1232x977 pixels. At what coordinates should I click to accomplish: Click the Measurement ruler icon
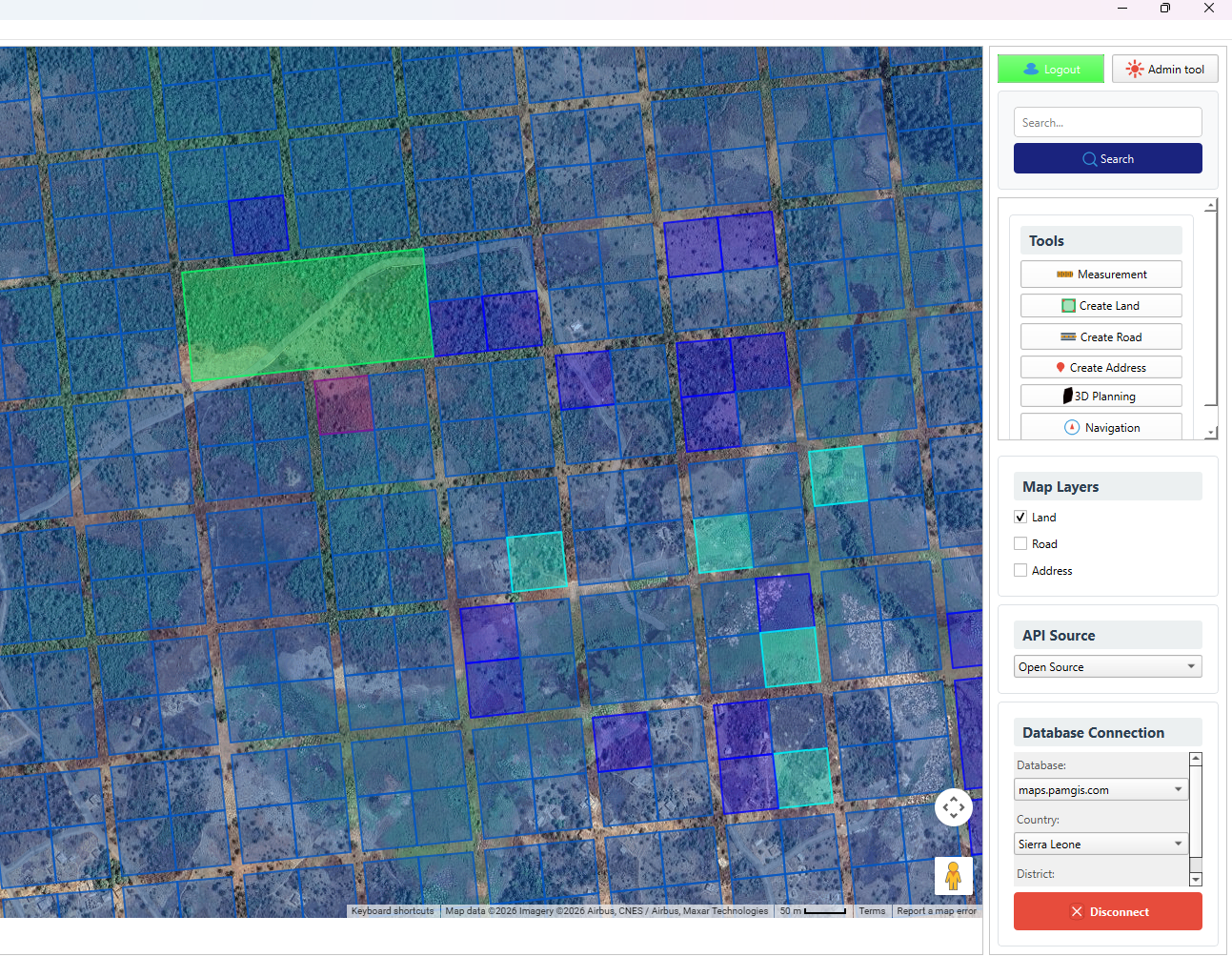(x=1065, y=275)
